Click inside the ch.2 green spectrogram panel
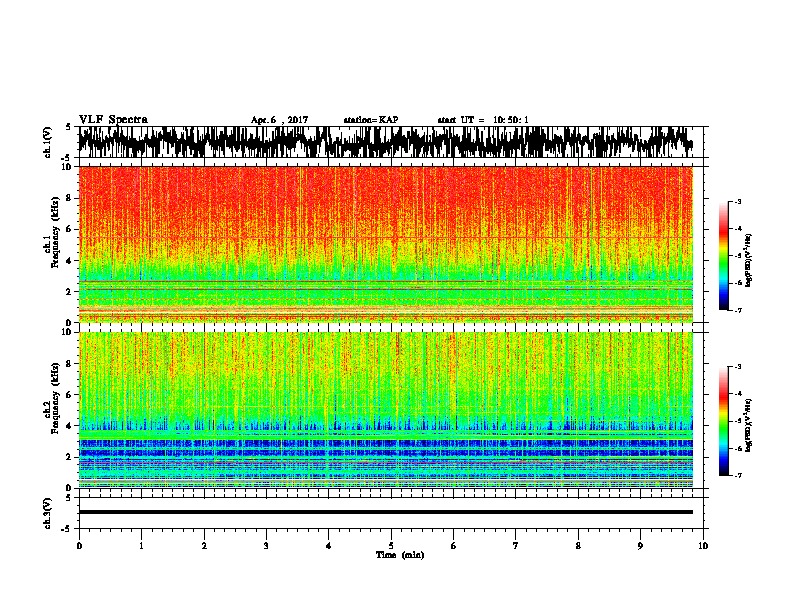This screenshot has height=612, width=792. 385,410
